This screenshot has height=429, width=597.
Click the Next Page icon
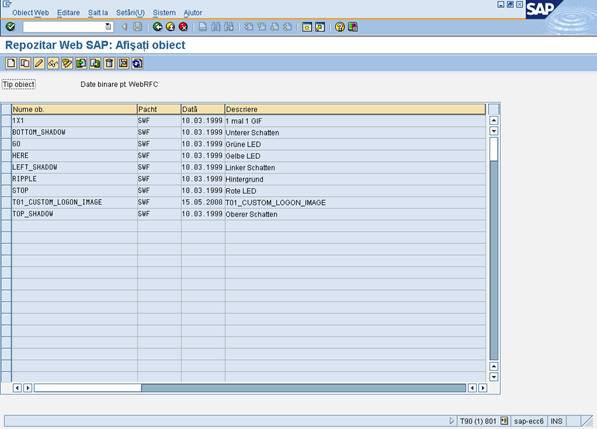275,27
